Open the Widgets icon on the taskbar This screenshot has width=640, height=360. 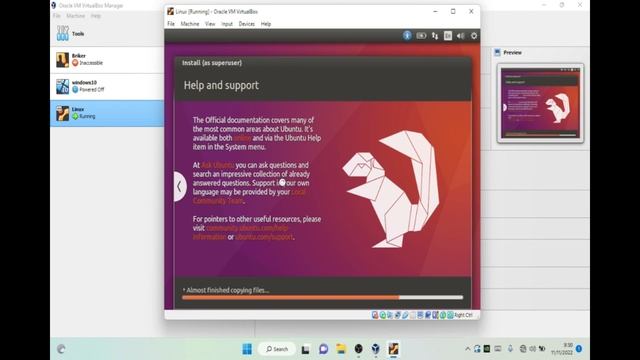[61, 349]
